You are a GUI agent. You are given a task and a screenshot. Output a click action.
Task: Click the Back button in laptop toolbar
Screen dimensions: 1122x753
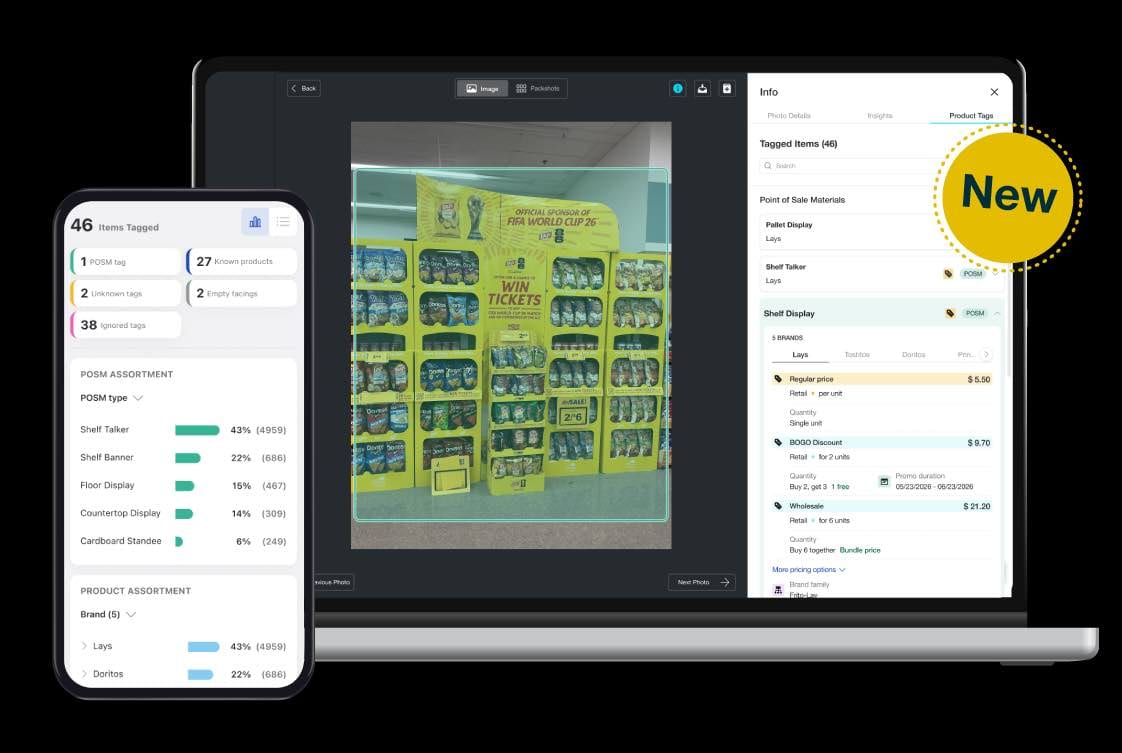(304, 89)
